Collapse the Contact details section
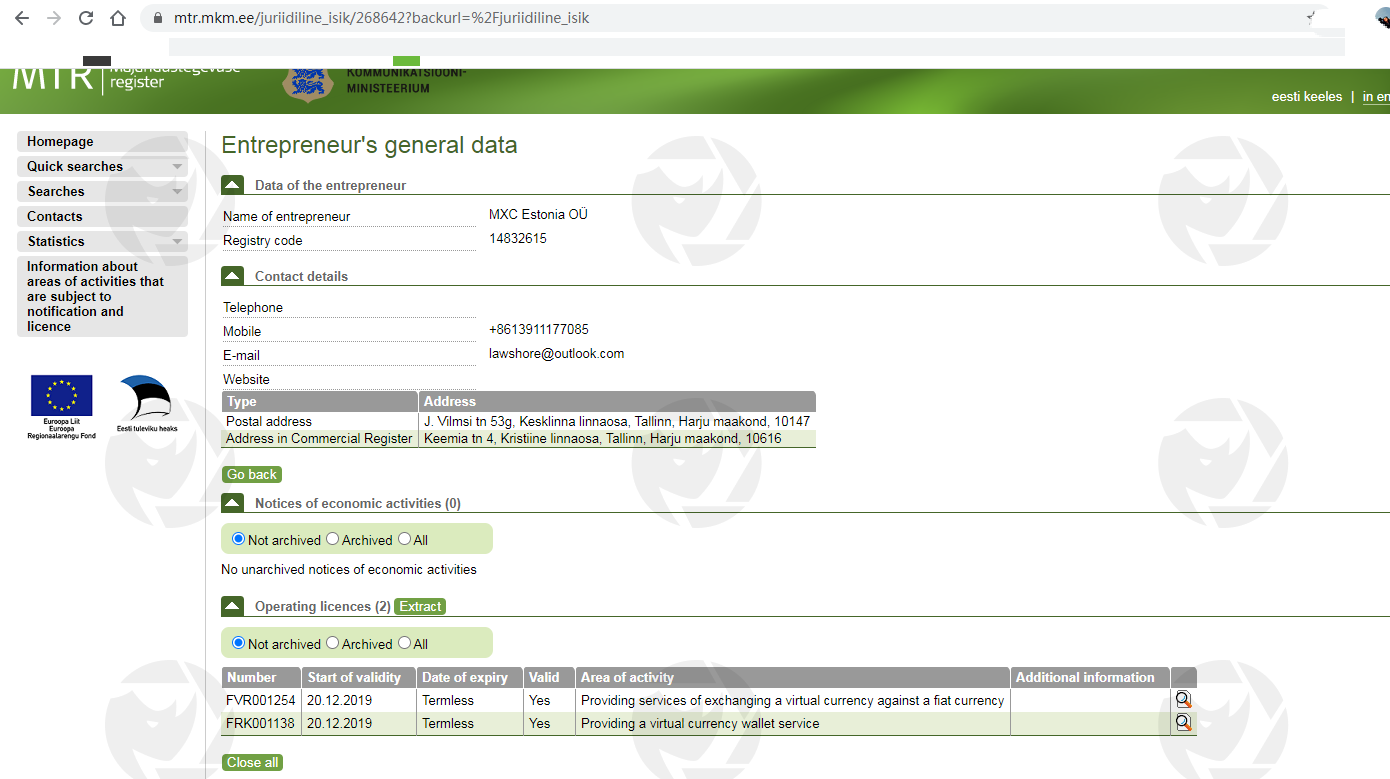The image size is (1390, 779). (x=232, y=276)
